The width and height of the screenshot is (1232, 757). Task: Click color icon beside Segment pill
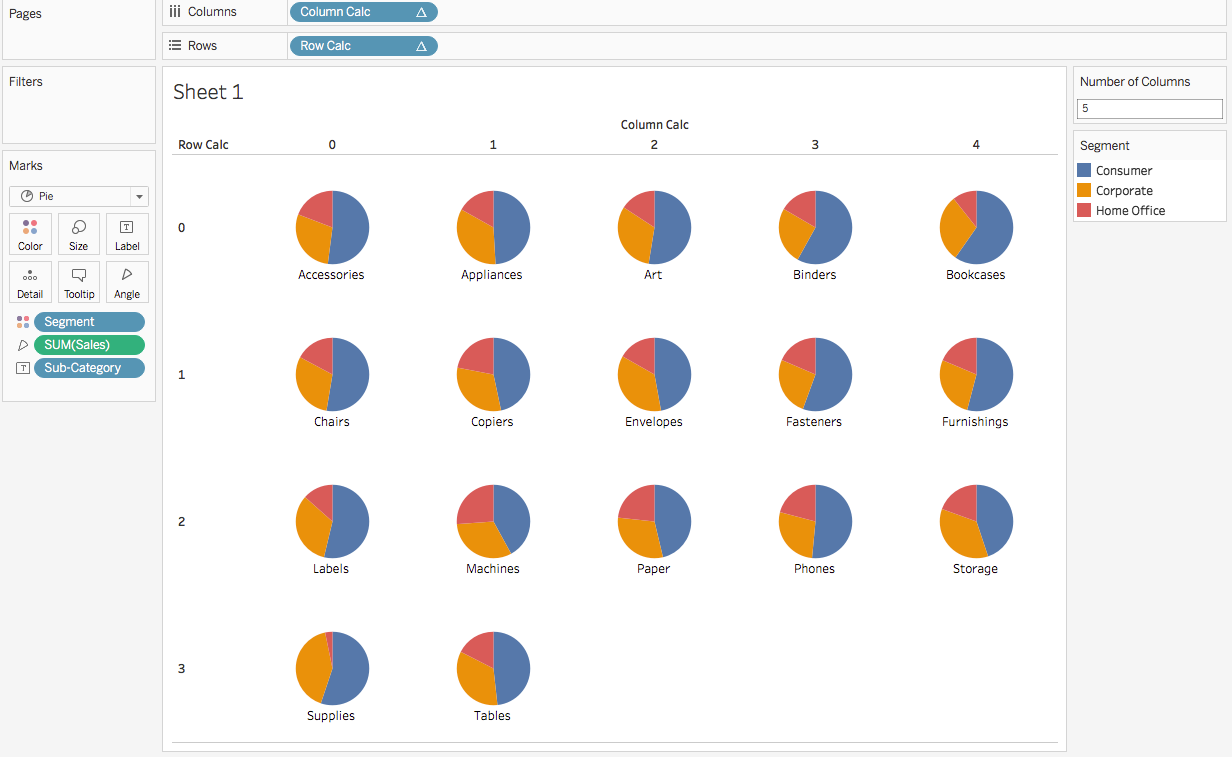click(x=23, y=322)
